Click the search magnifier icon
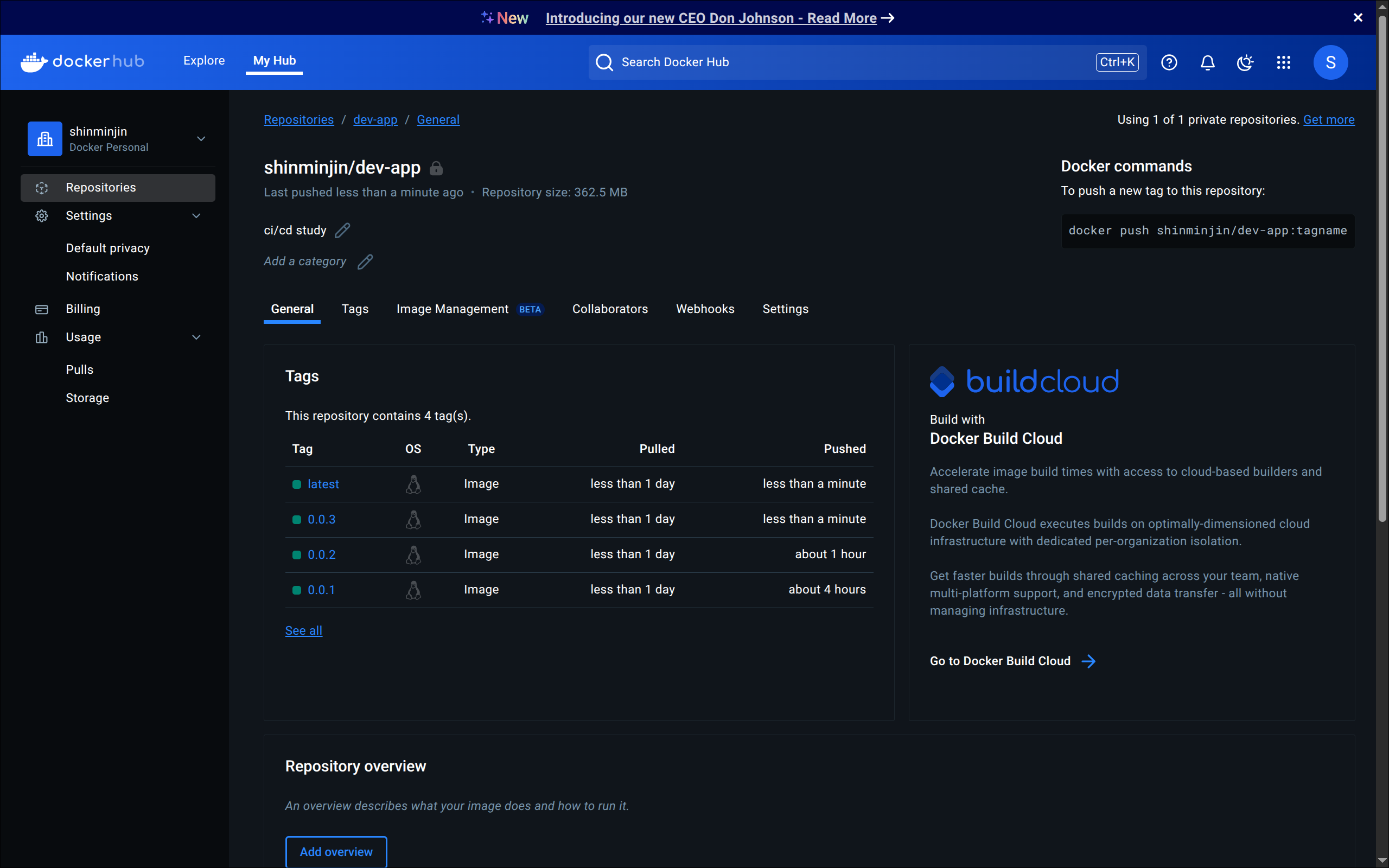1389x868 pixels. pos(604,62)
